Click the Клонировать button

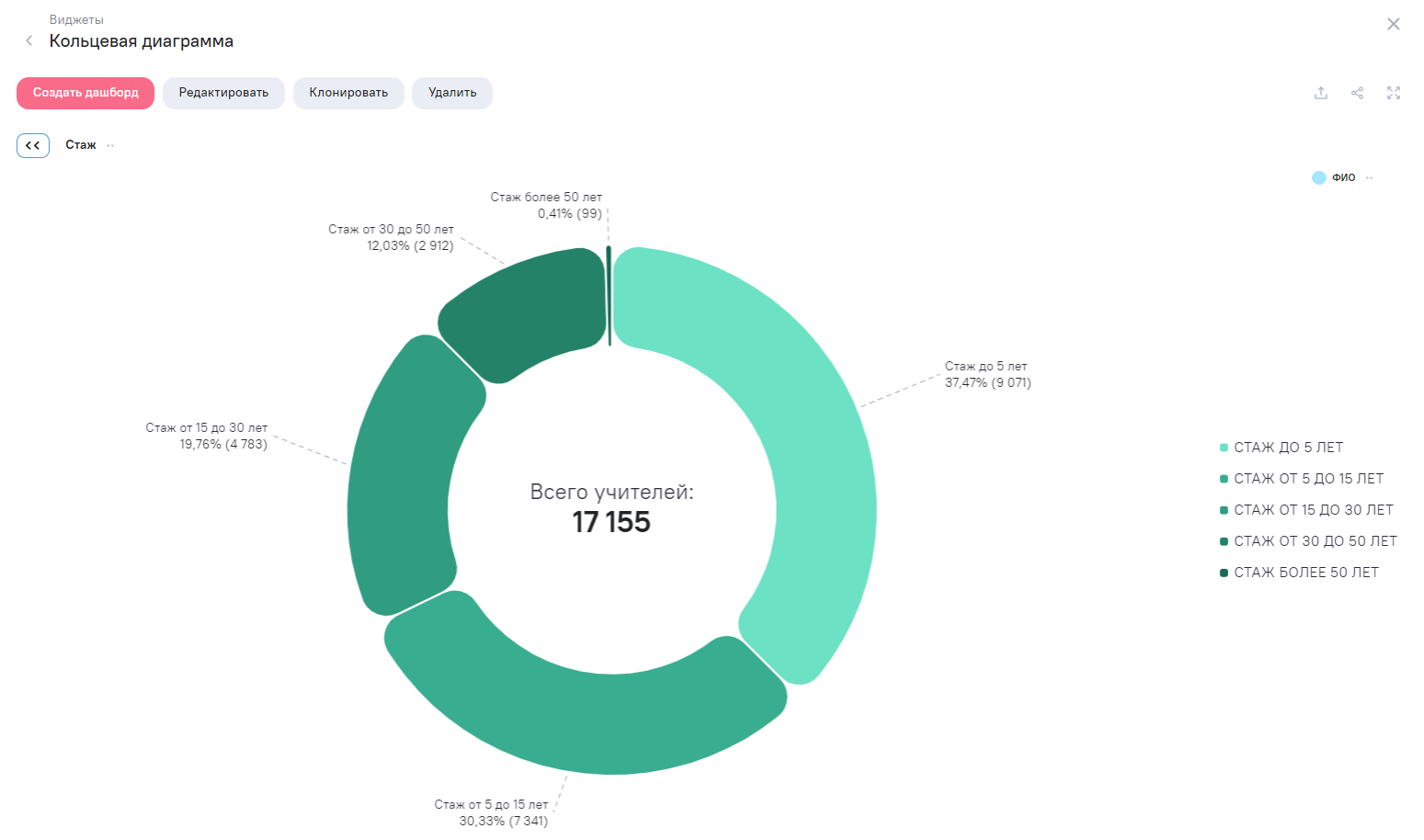(x=348, y=93)
